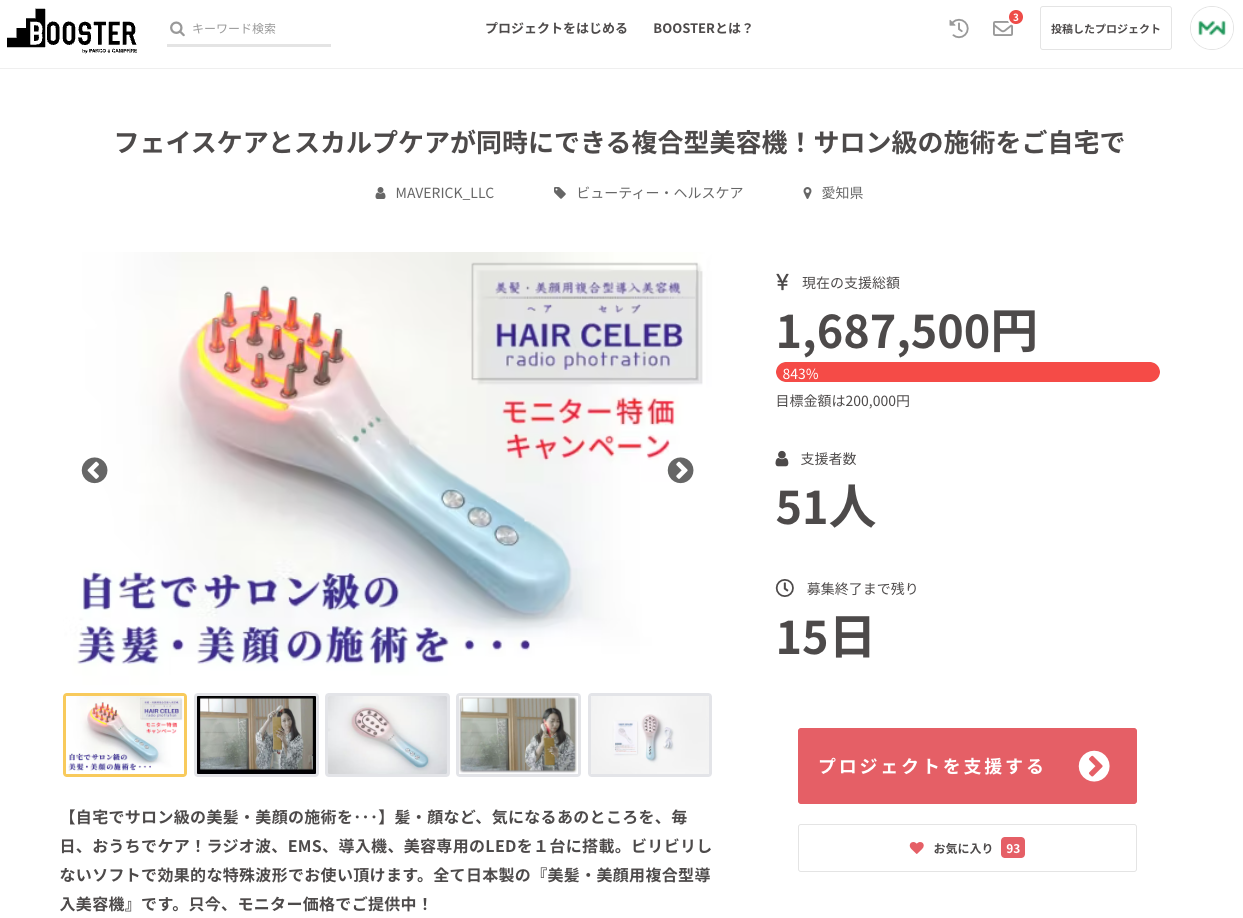
Task: Click the heart favorite icon
Action: click(916, 848)
